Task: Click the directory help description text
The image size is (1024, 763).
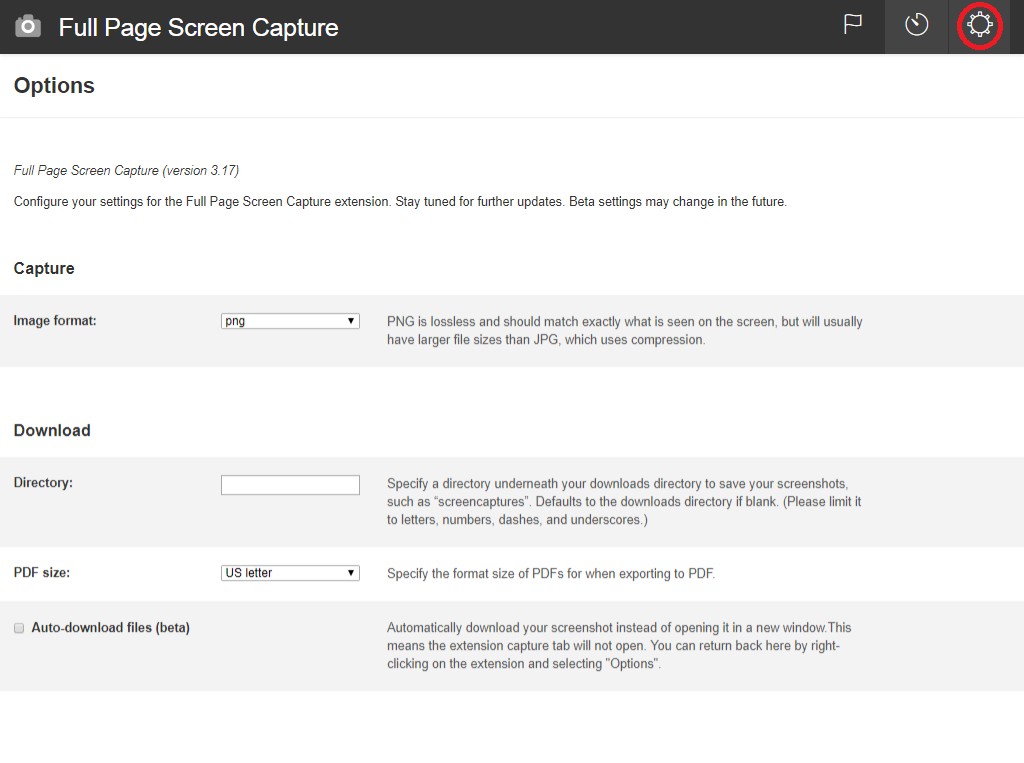Action: pos(624,502)
